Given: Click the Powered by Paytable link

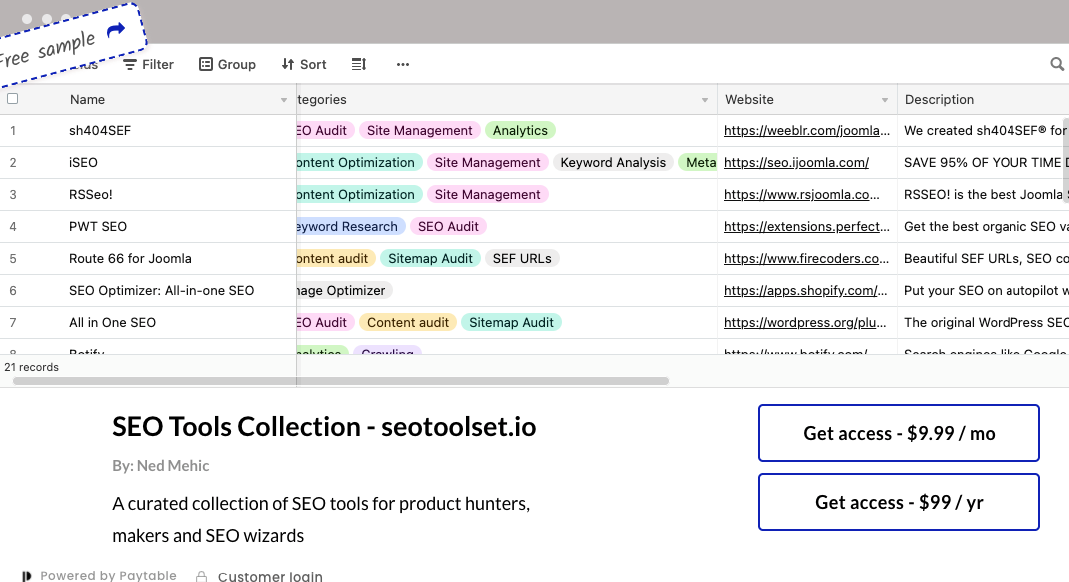Looking at the screenshot, I should [108, 575].
